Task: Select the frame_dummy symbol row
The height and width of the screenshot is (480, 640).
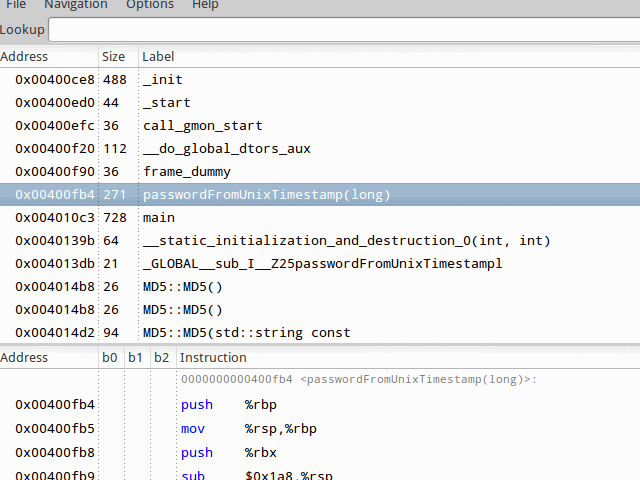Action: pyautogui.click(x=320, y=171)
